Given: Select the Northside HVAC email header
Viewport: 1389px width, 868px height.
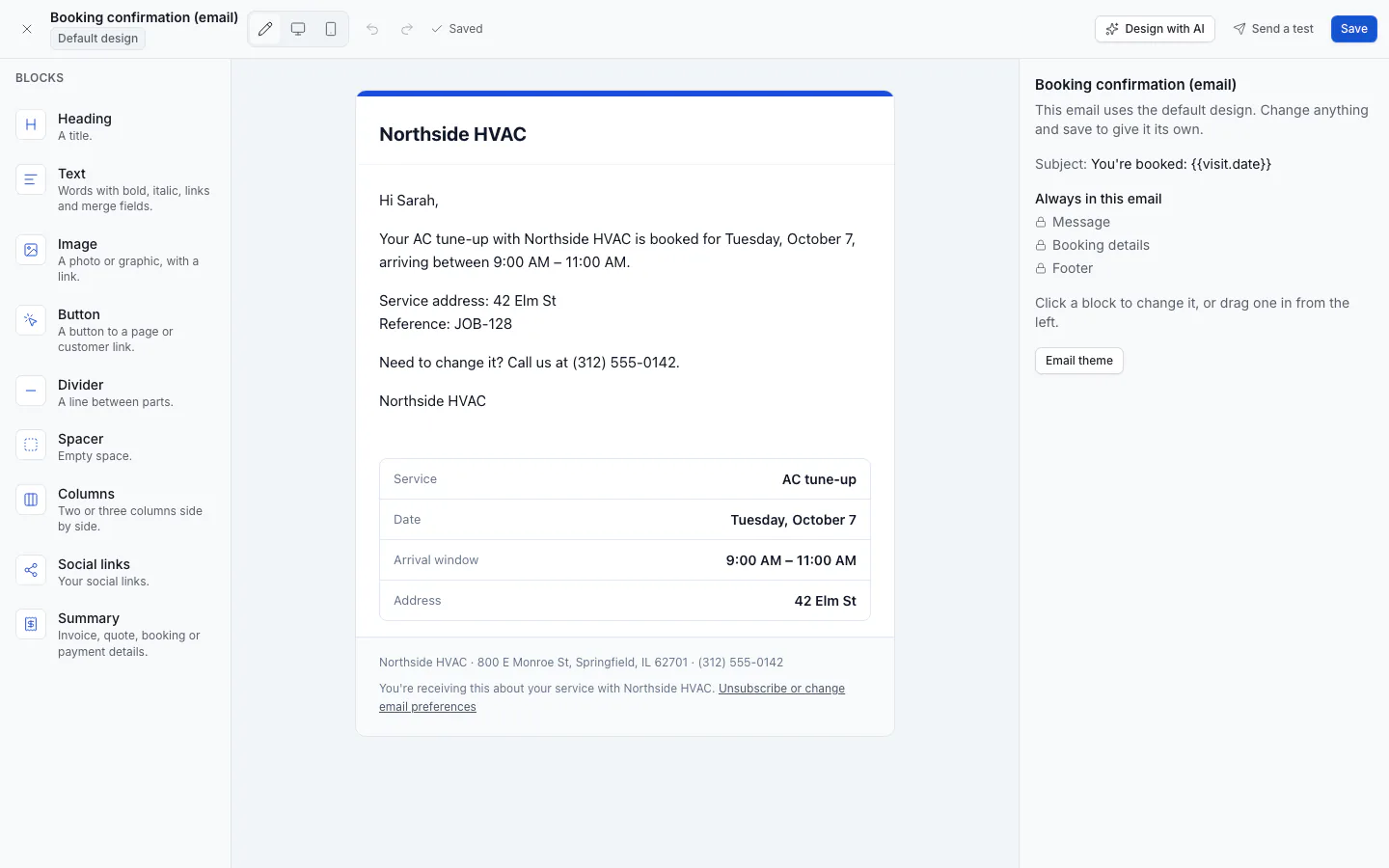Looking at the screenshot, I should pyautogui.click(x=625, y=133).
